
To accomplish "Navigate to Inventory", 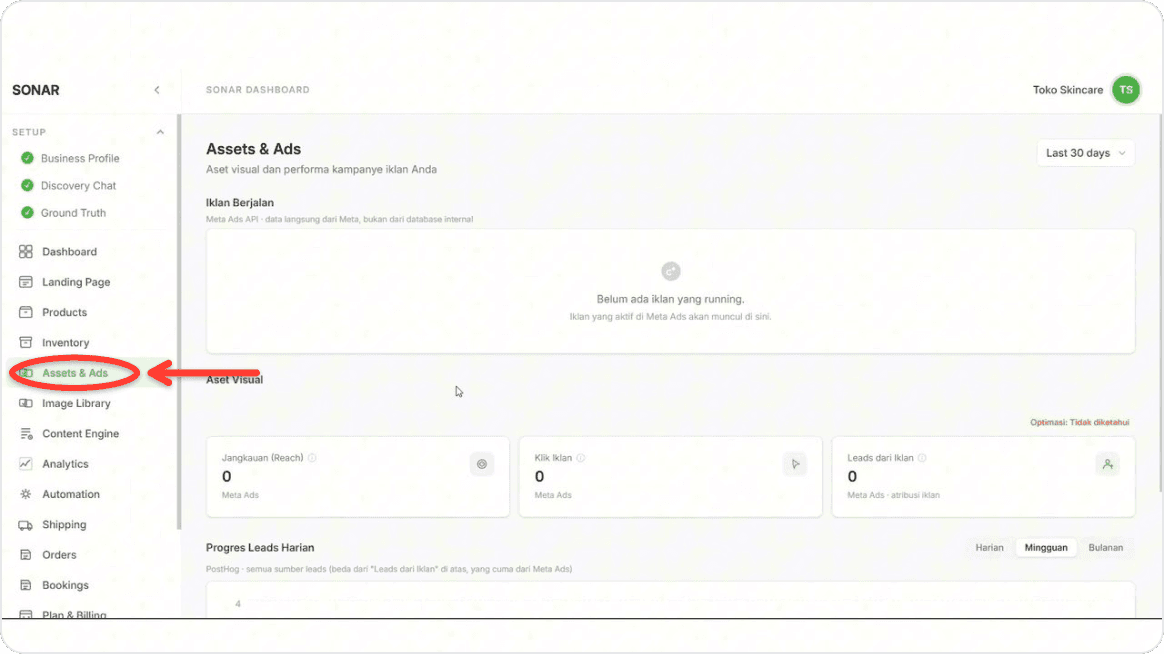I will pos(65,342).
